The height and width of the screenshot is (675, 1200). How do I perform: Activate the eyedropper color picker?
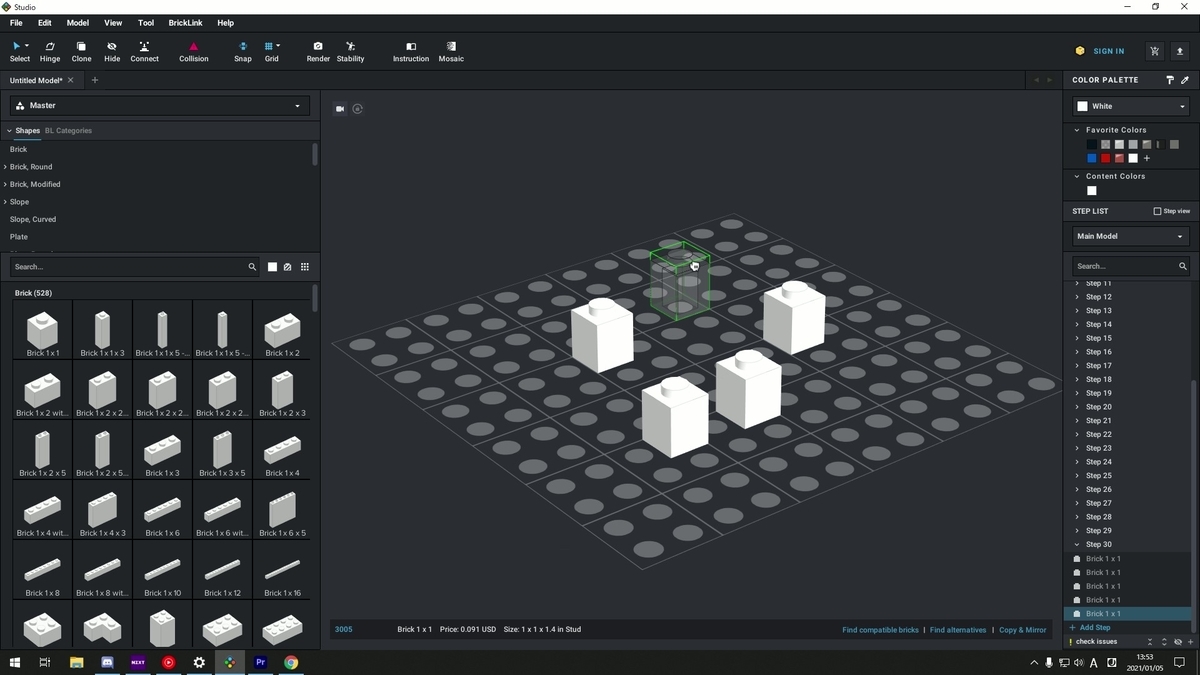pos(1185,80)
